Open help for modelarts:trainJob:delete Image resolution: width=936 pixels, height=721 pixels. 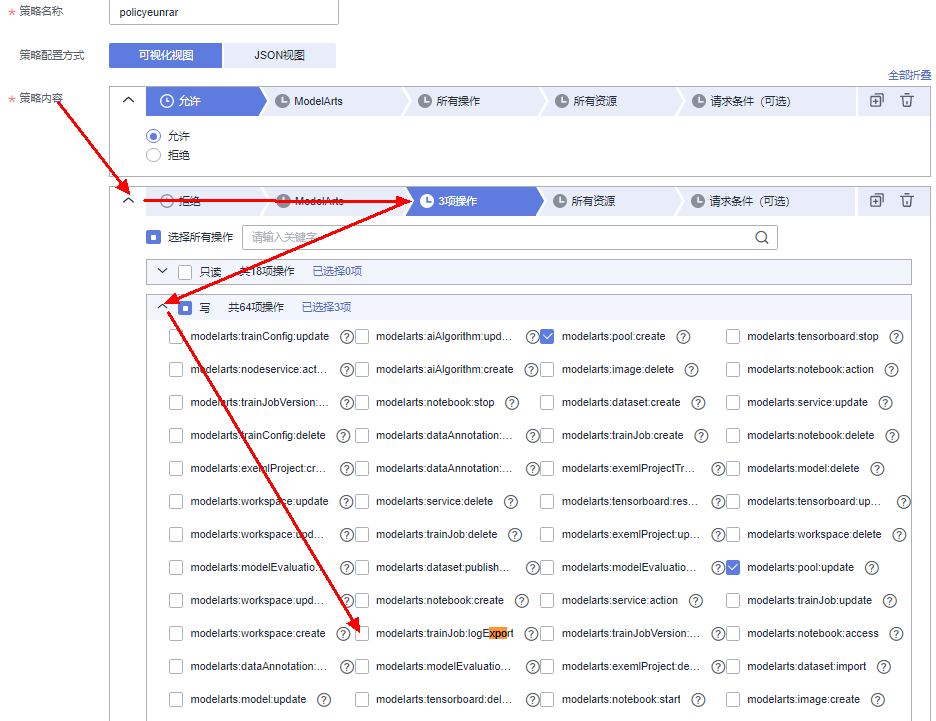515,535
